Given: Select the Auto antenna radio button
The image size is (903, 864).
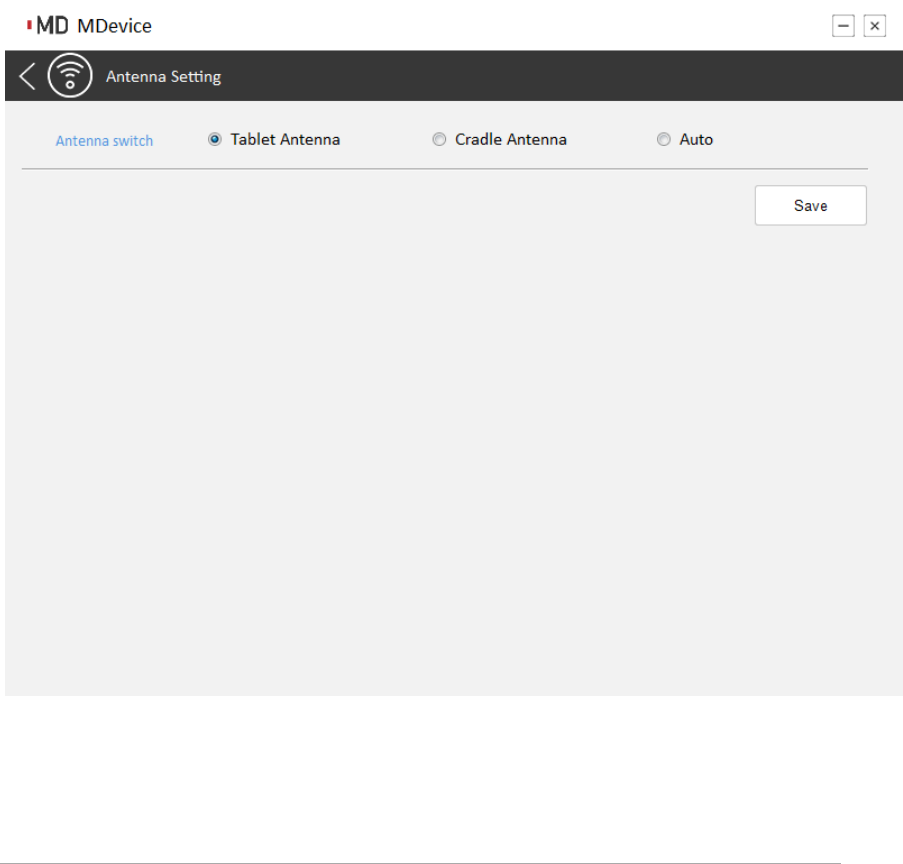Looking at the screenshot, I should tap(663, 139).
